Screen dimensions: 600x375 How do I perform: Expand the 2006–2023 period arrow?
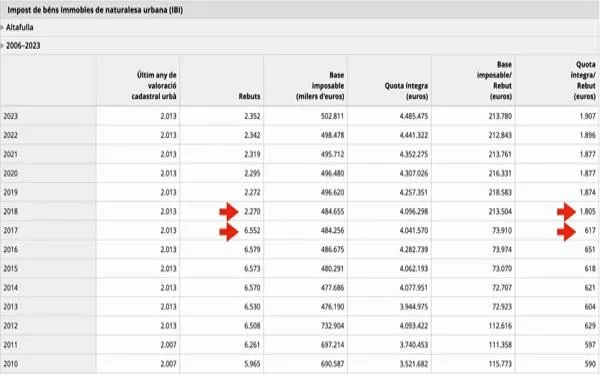(2, 46)
